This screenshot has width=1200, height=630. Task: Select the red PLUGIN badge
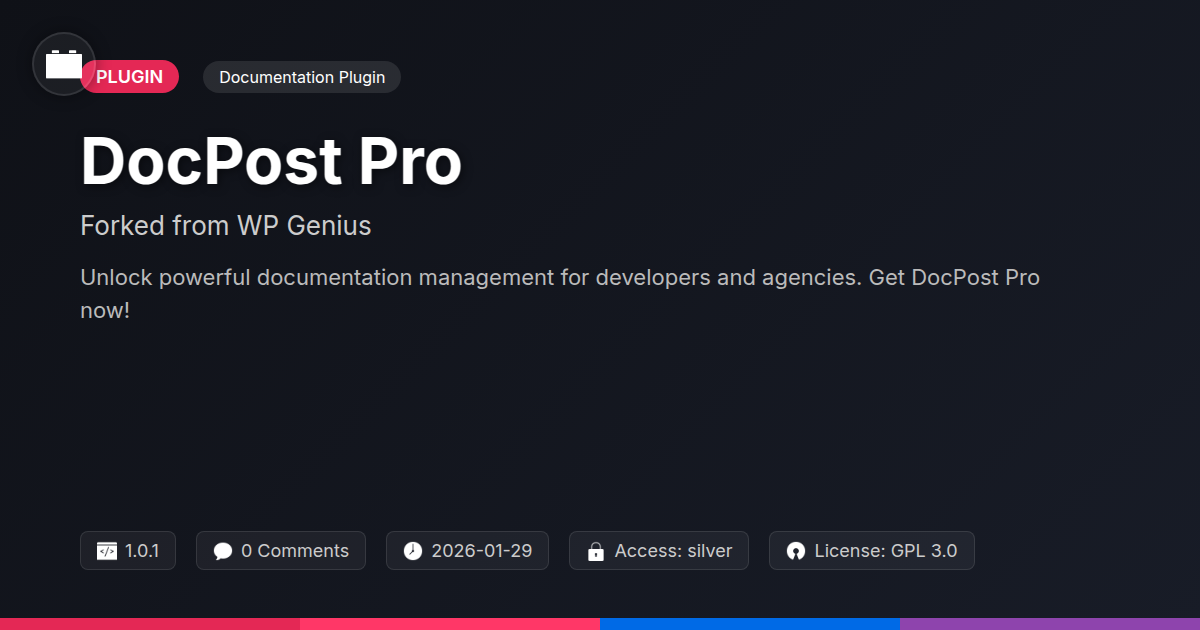point(129,77)
